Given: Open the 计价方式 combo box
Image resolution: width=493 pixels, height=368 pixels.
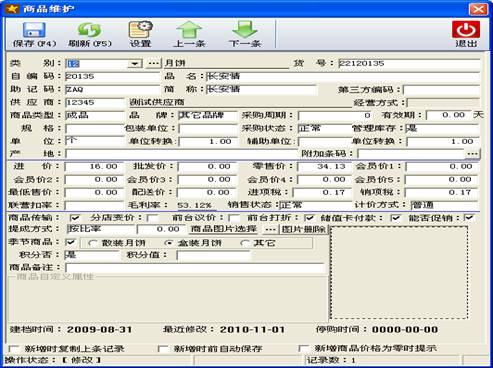Looking at the screenshot, I should (x=445, y=205).
